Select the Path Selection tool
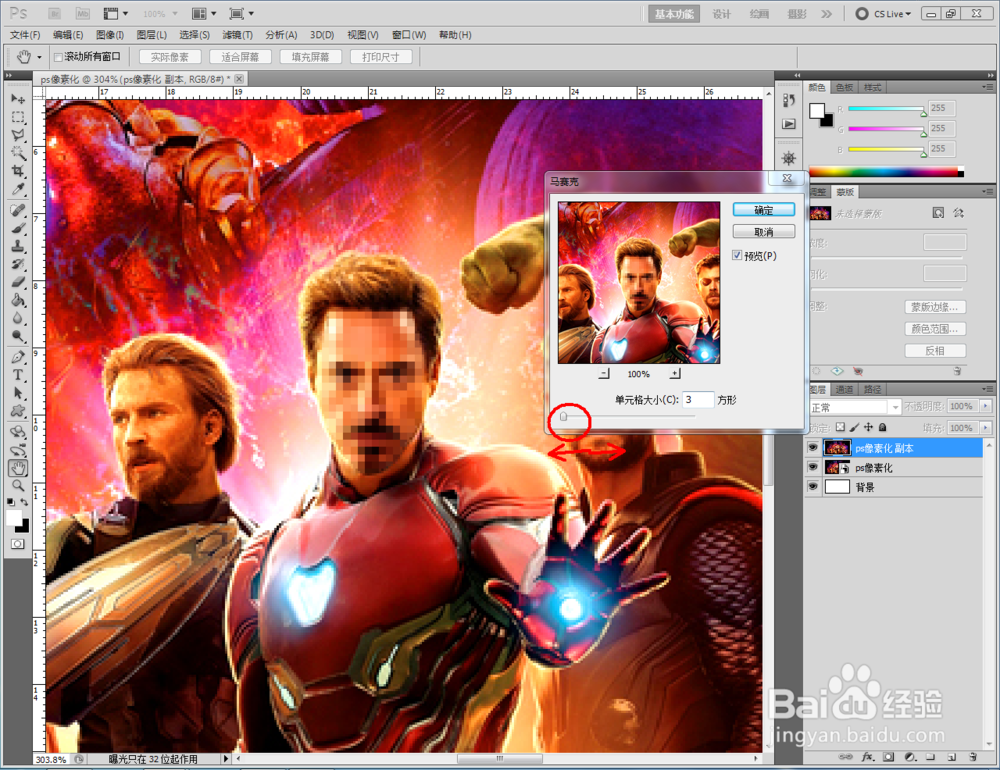The width and height of the screenshot is (1000, 770). click(x=18, y=393)
